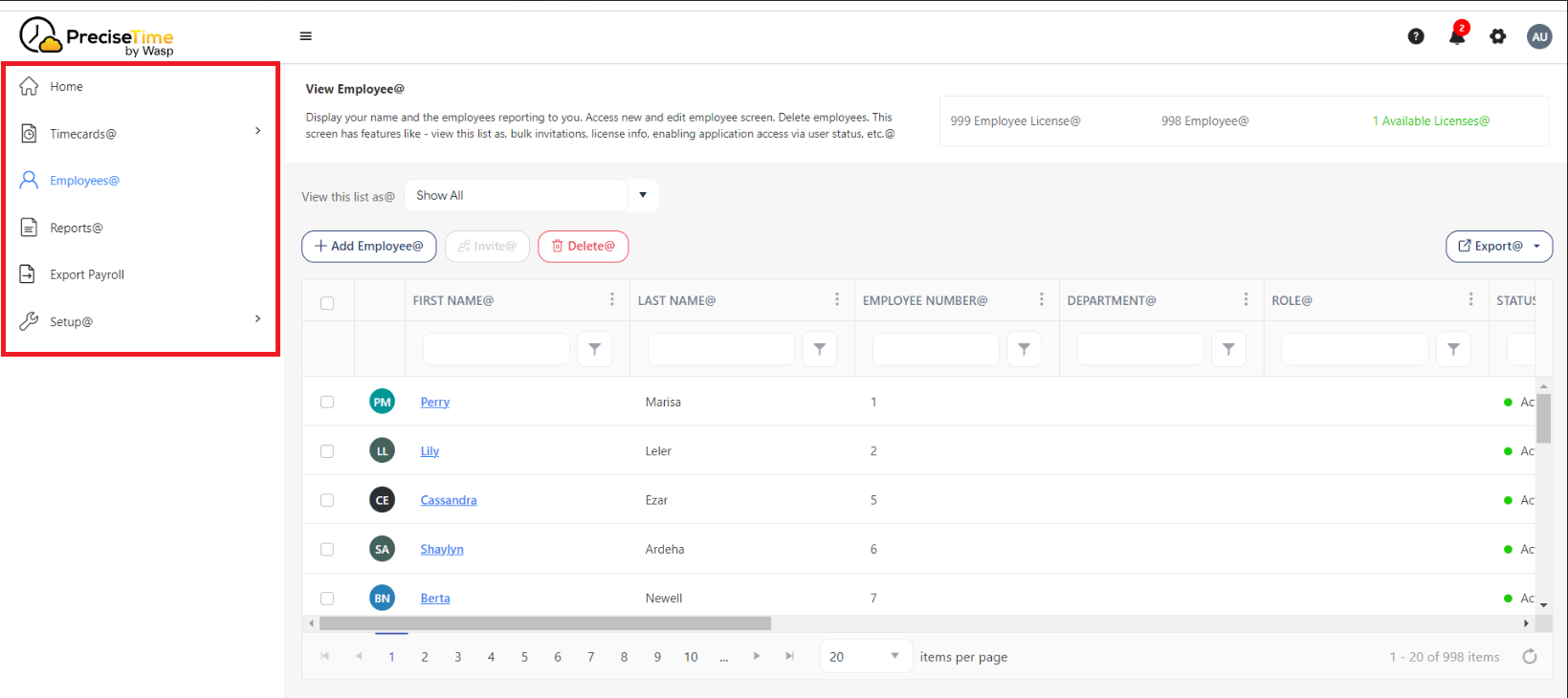Tick the checkbox for Perry's row
Image resolution: width=1568 pixels, height=698 pixels.
327,402
